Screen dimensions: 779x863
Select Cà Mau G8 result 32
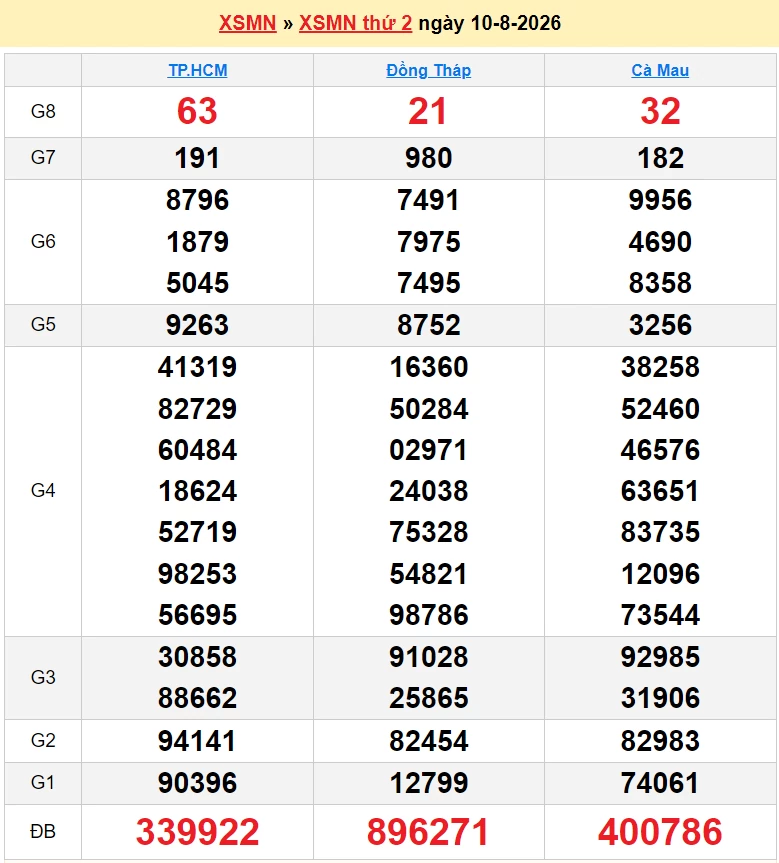click(x=660, y=111)
